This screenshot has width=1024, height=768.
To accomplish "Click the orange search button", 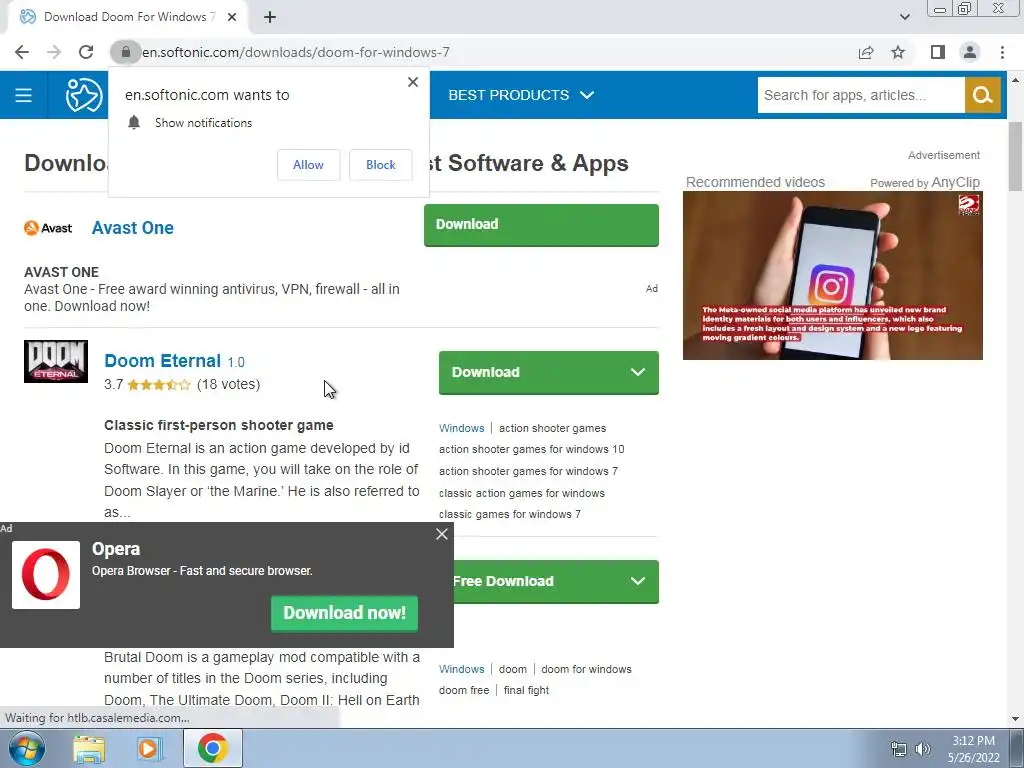I will pyautogui.click(x=982, y=95).
